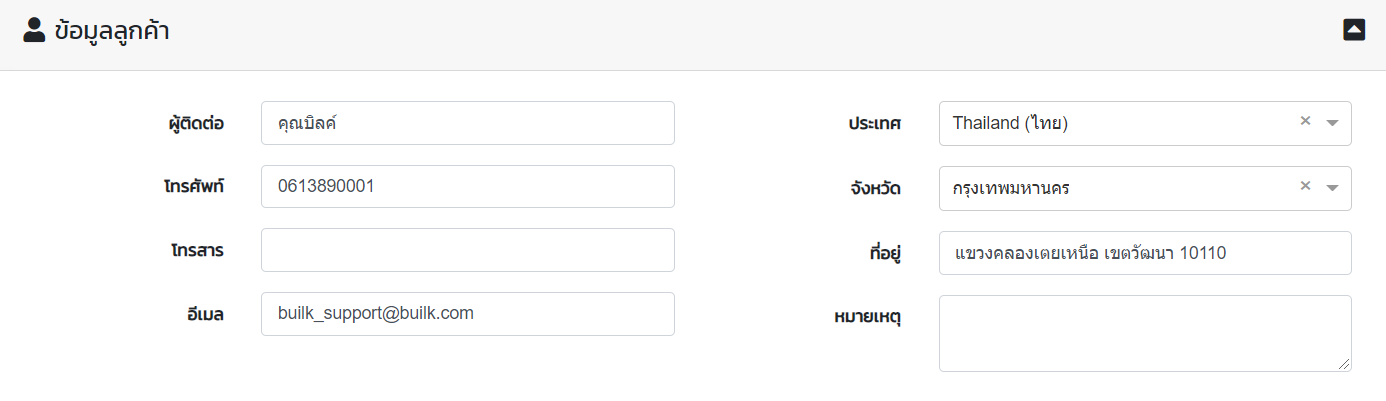Click the ข้อมูลลูกค้า header title
1386x401 pixels.
point(112,31)
